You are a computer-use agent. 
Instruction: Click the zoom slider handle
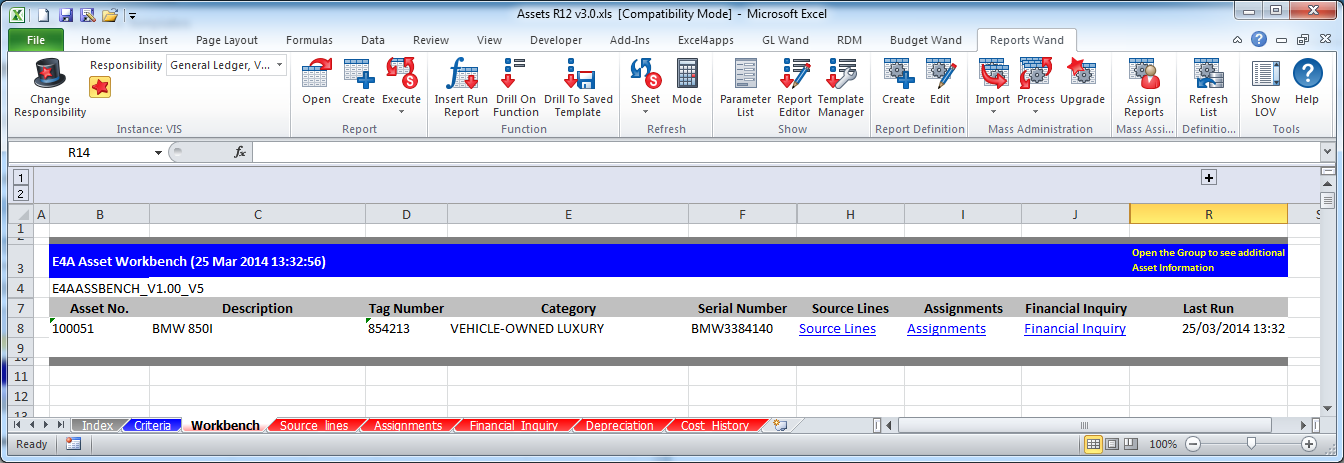pos(1251,444)
